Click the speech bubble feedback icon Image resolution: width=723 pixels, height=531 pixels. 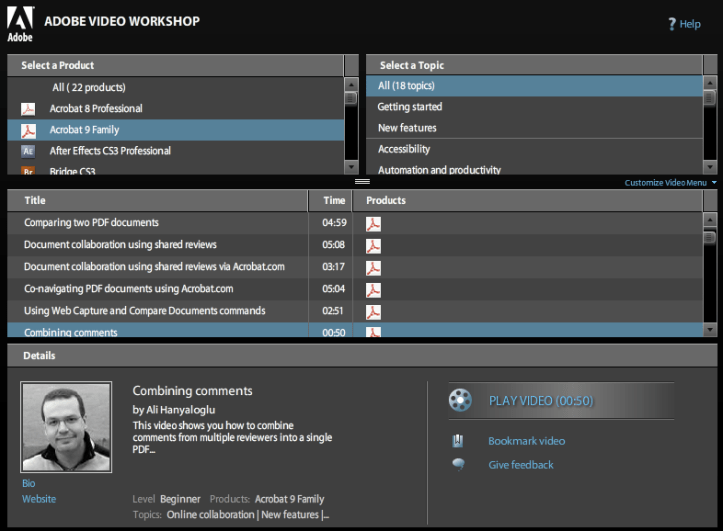pyautogui.click(x=458, y=464)
